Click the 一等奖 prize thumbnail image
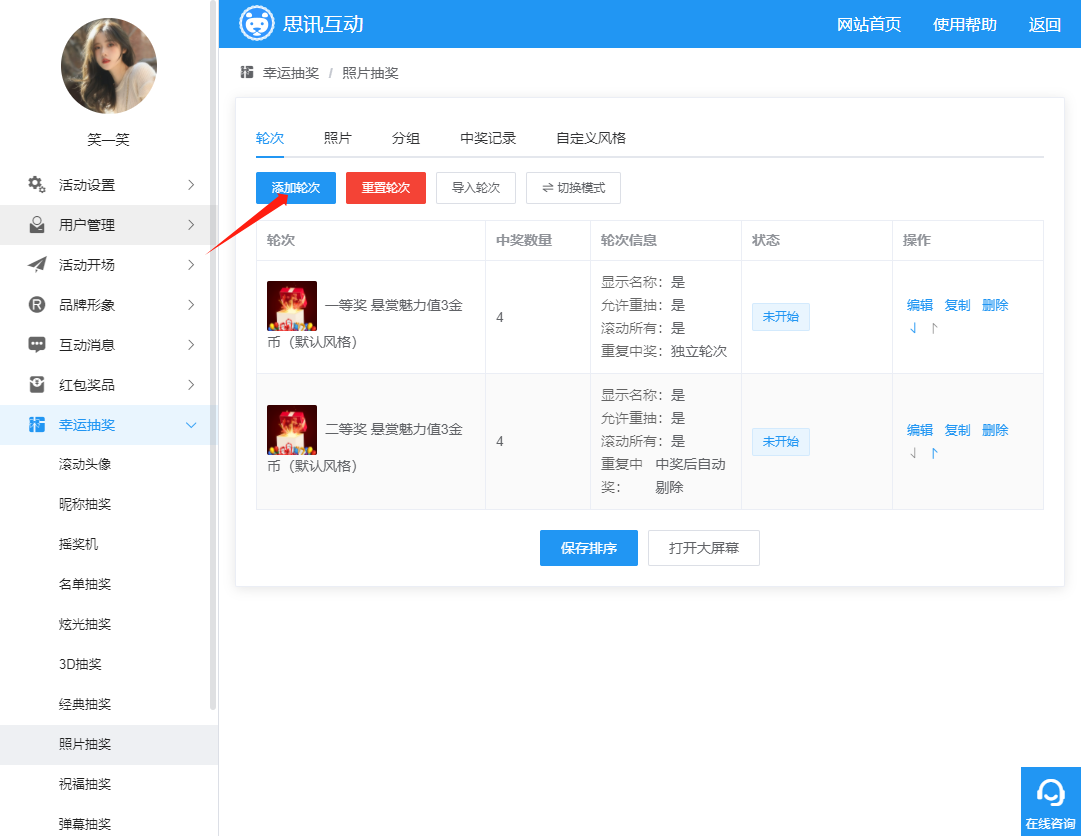The width and height of the screenshot is (1081, 836). point(292,306)
